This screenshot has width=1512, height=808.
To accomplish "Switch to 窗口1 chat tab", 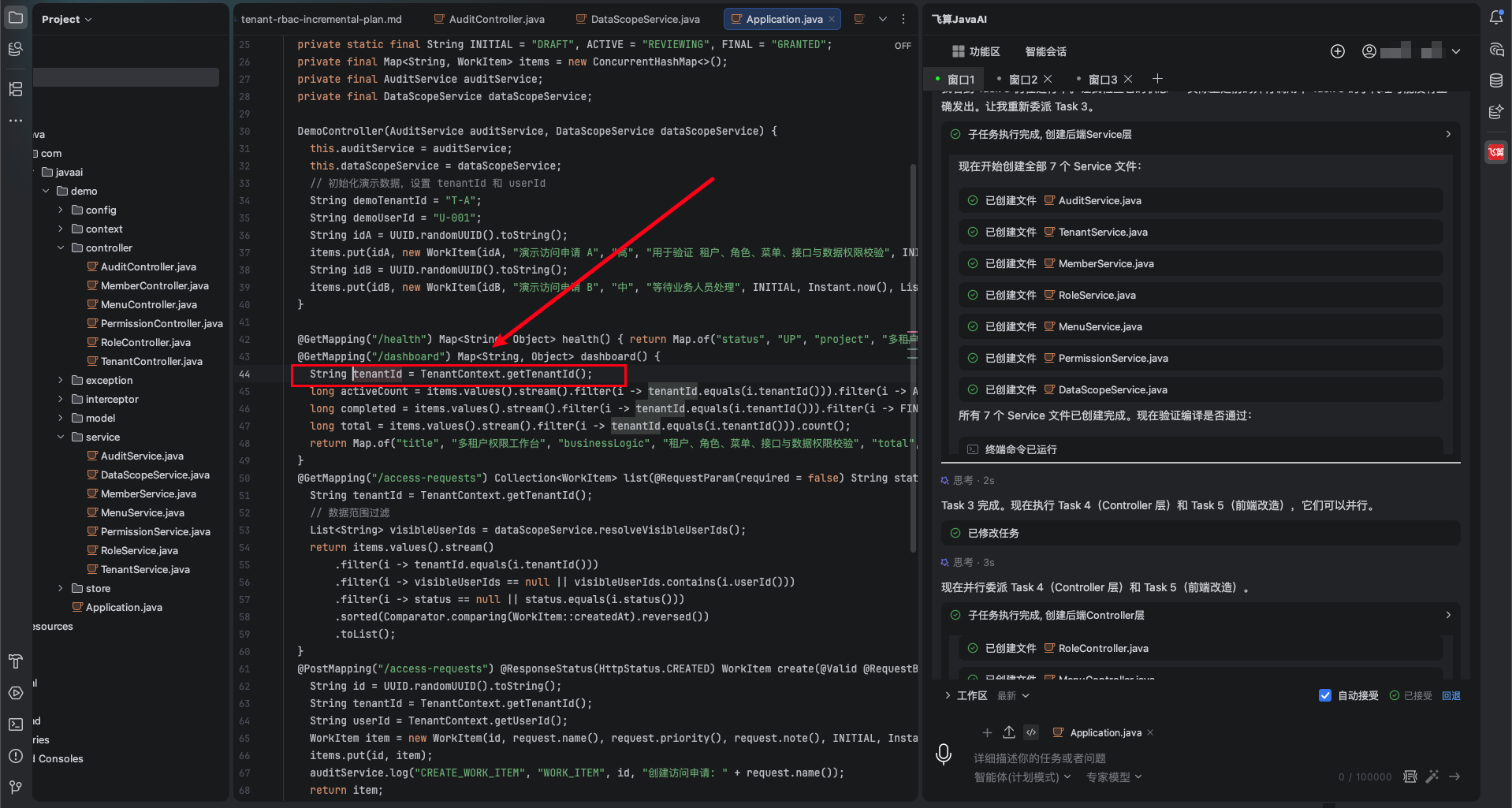I will coord(955,79).
